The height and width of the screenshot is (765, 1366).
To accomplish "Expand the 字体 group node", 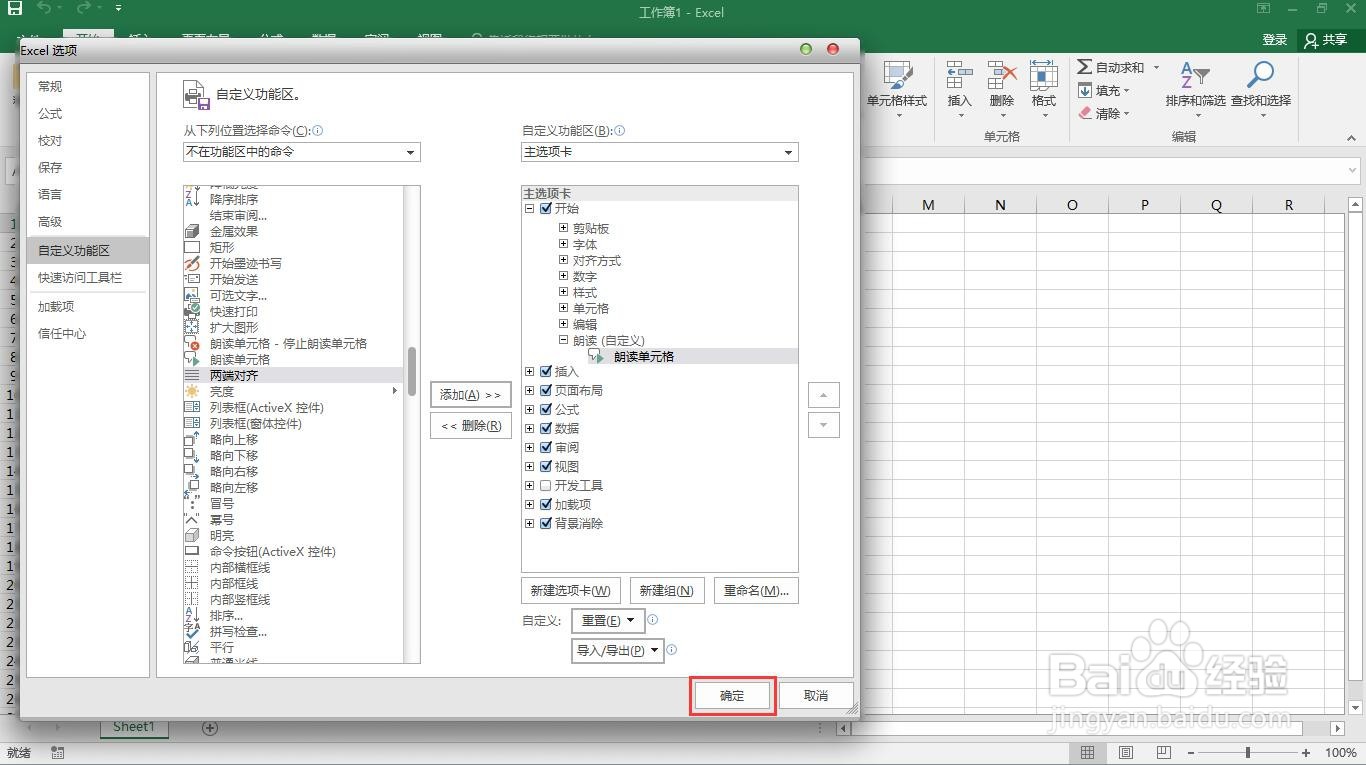I will 564,244.
